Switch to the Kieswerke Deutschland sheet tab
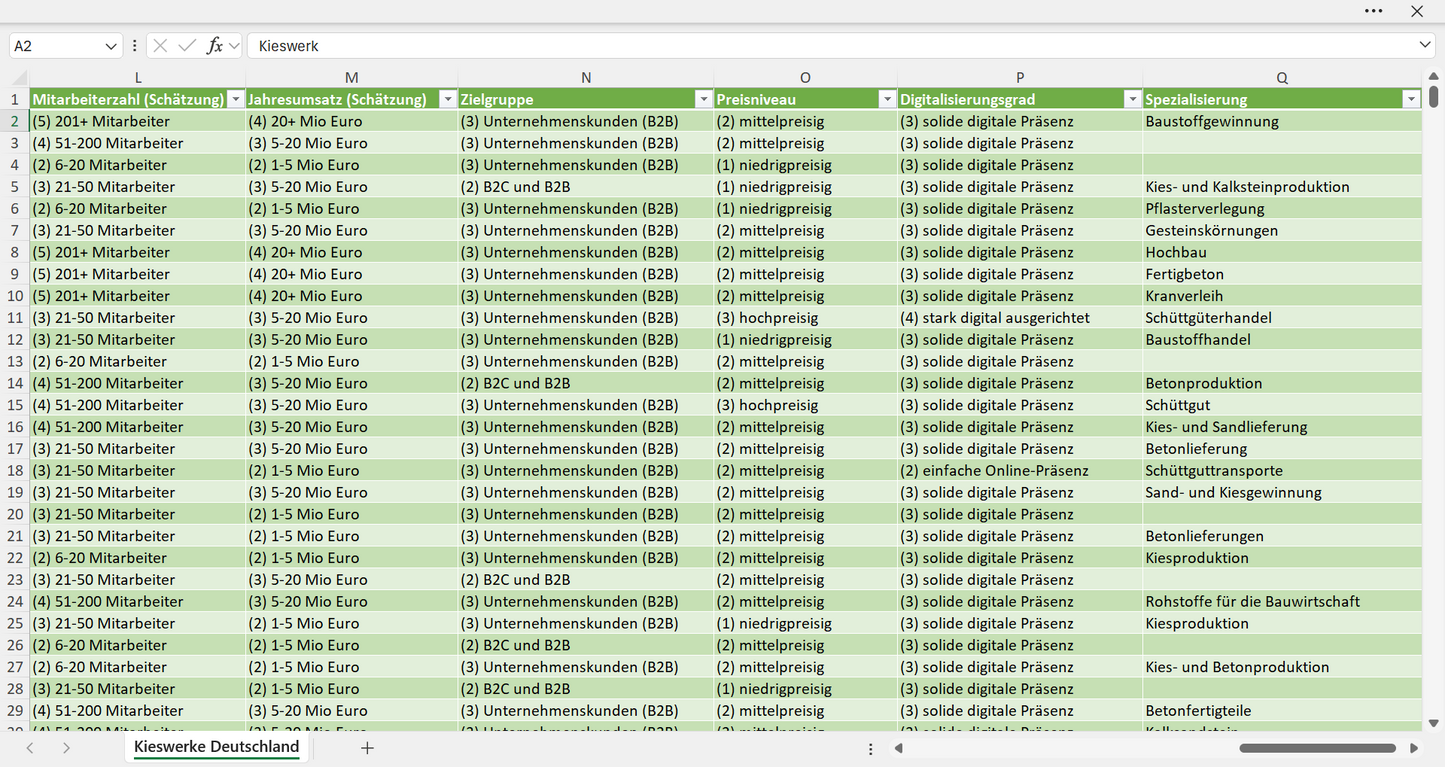1445x767 pixels. (x=217, y=747)
